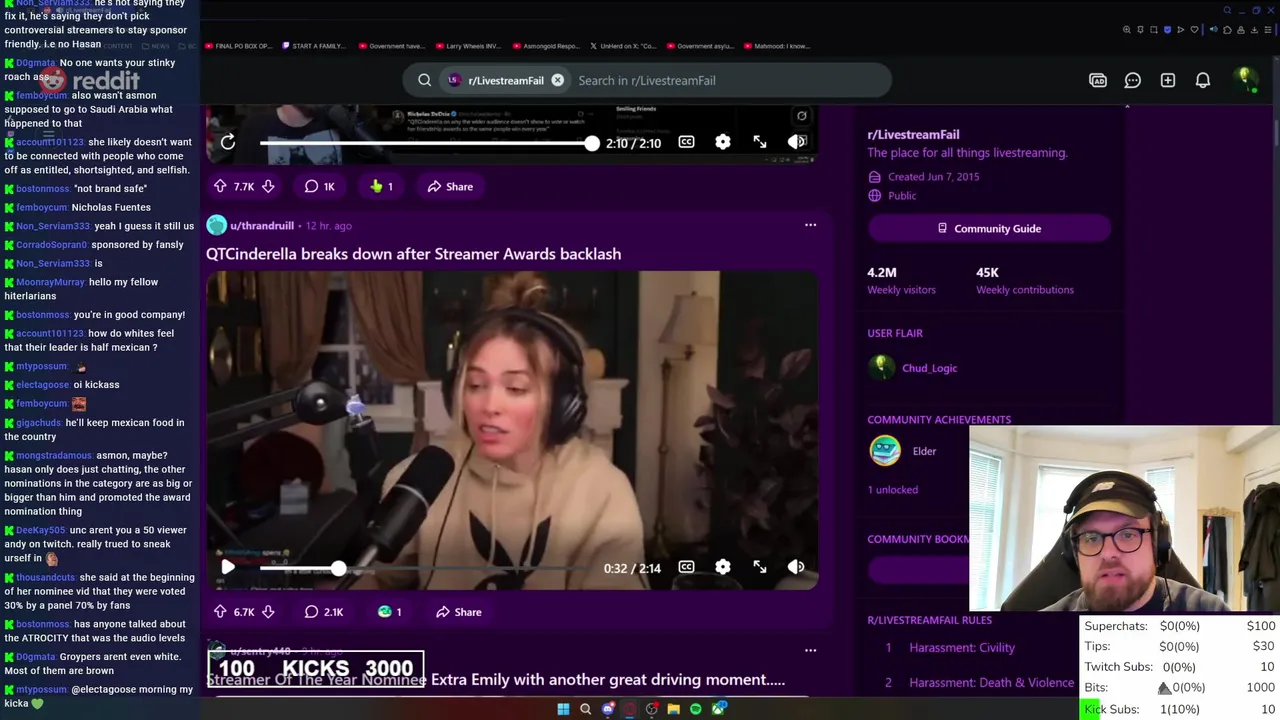Open overflow menu for Extra Emily post
The height and width of the screenshot is (720, 1280).
click(810, 650)
